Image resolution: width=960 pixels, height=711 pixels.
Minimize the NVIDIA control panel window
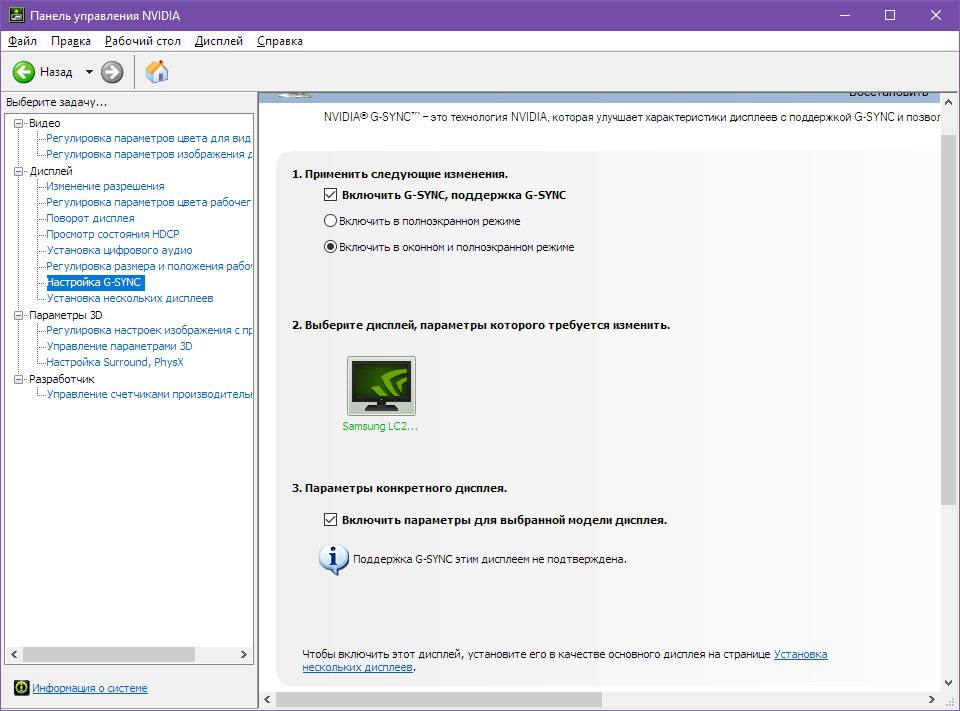[x=845, y=15]
